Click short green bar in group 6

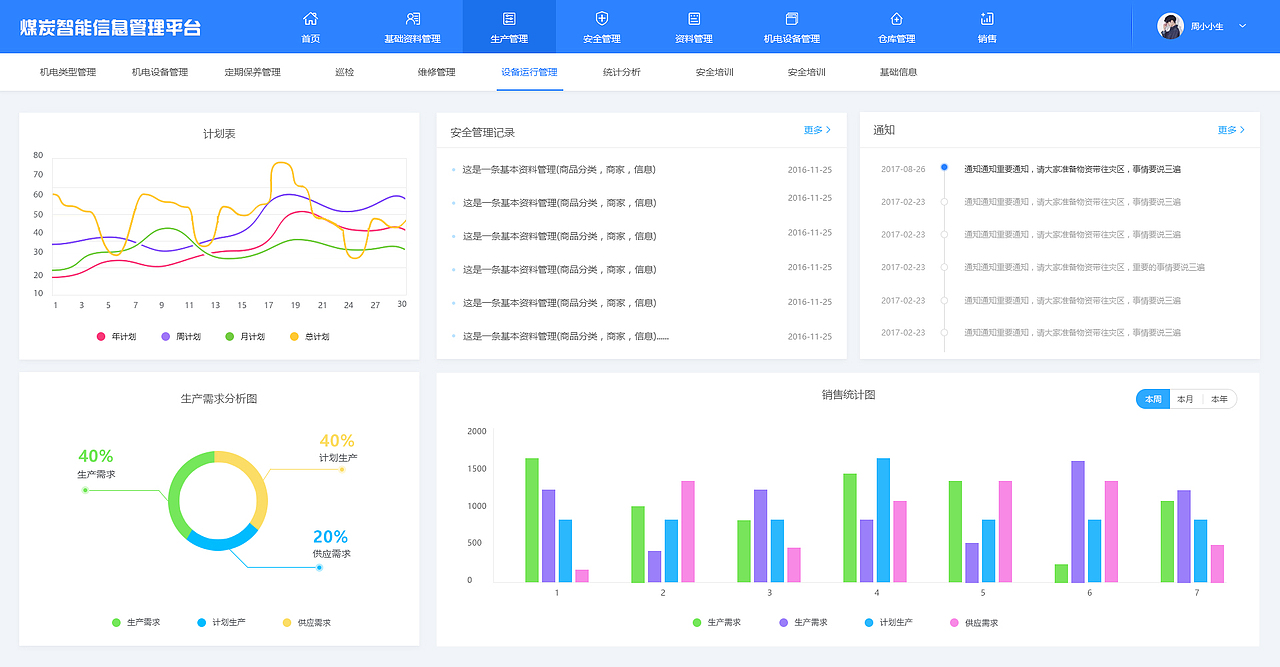coord(1061,573)
